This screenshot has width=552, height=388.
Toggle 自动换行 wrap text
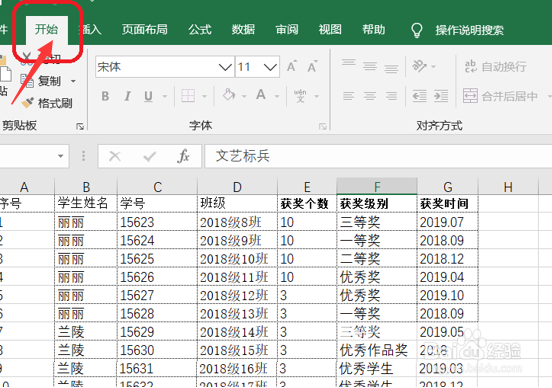pos(496,66)
